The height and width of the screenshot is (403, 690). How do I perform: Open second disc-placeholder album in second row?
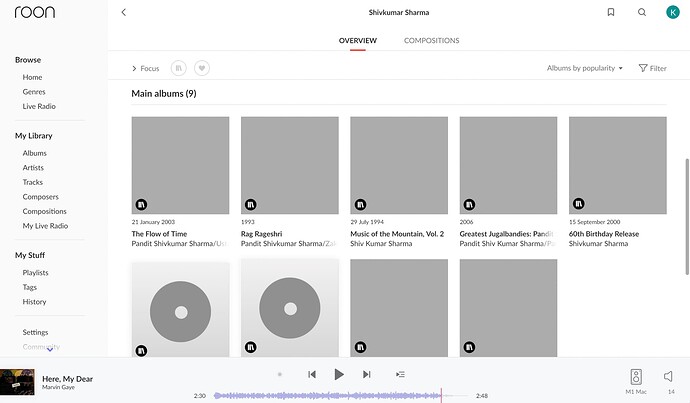click(290, 308)
